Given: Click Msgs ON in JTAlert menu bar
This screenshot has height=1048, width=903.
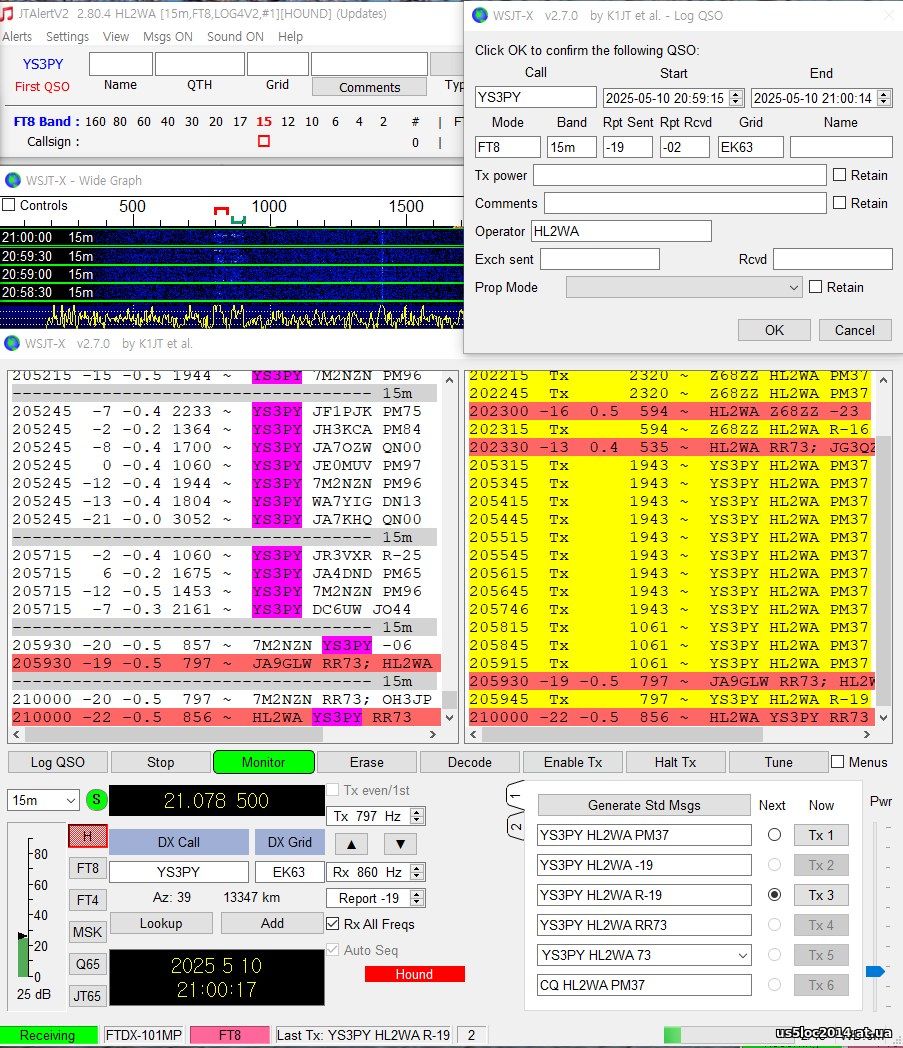Looking at the screenshot, I should point(168,37).
